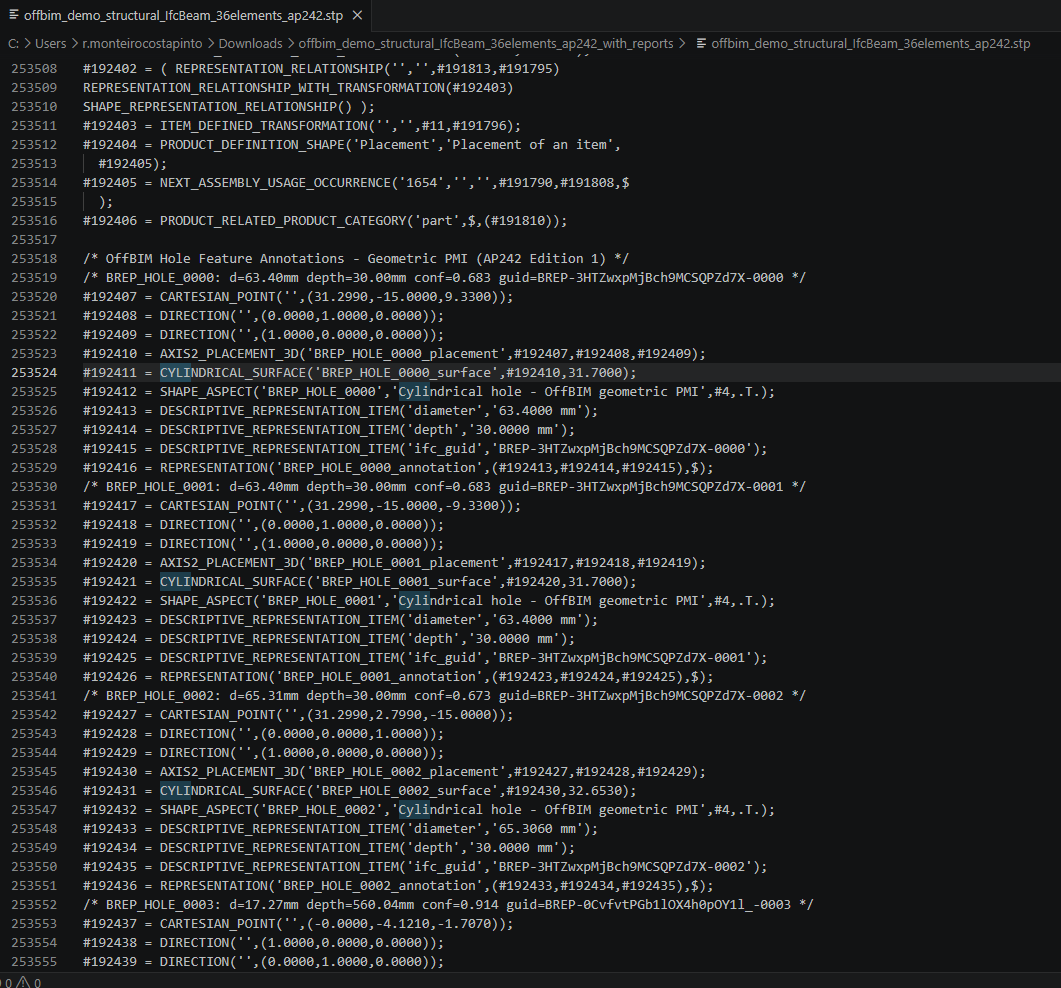Click the BREP_HOLE_0003 comment line
1061x988 pixels.
point(448,905)
